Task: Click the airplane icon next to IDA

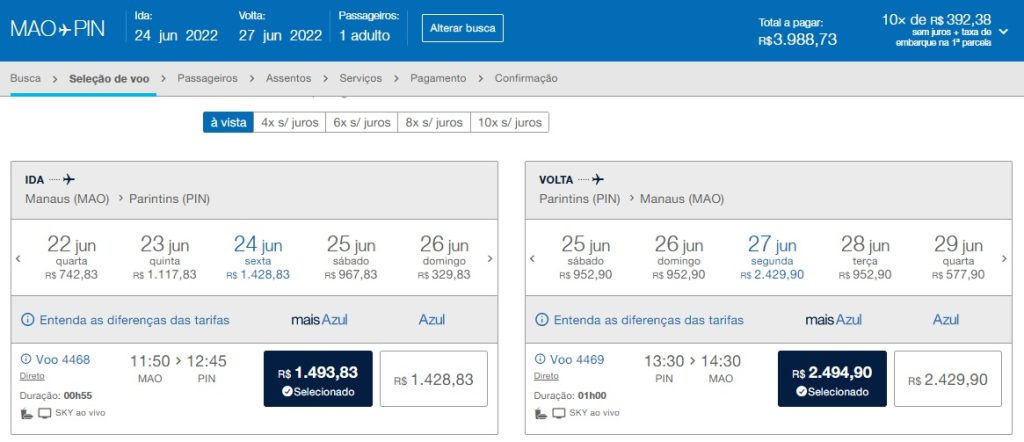Action: 69,180
